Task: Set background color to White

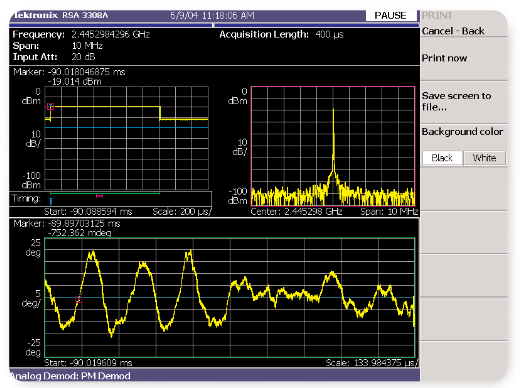Action: (x=484, y=158)
